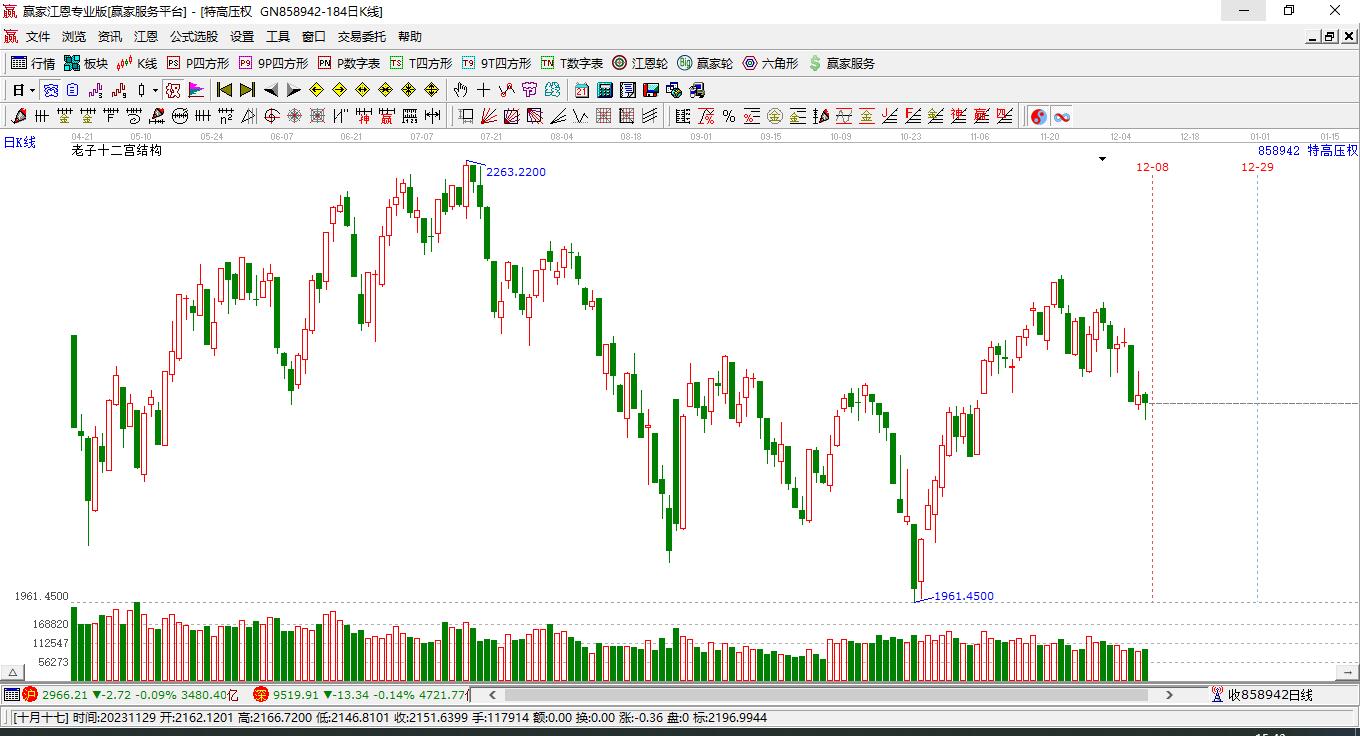Image resolution: width=1360 pixels, height=736 pixels.
Task: Click the 老子十二宫结构 indicator title
Action: point(117,150)
